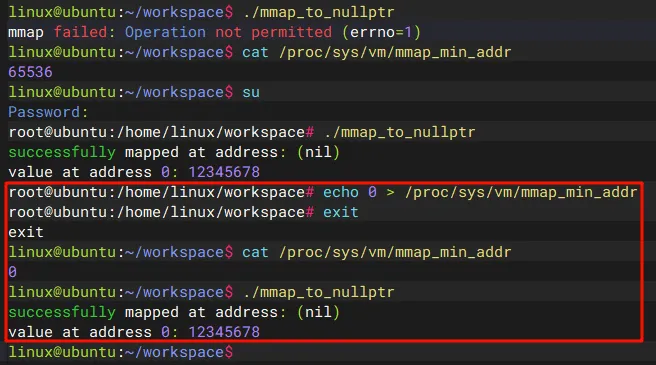Click the output value '65536'
The image size is (656, 365).
pyautogui.click(x=30, y=72)
